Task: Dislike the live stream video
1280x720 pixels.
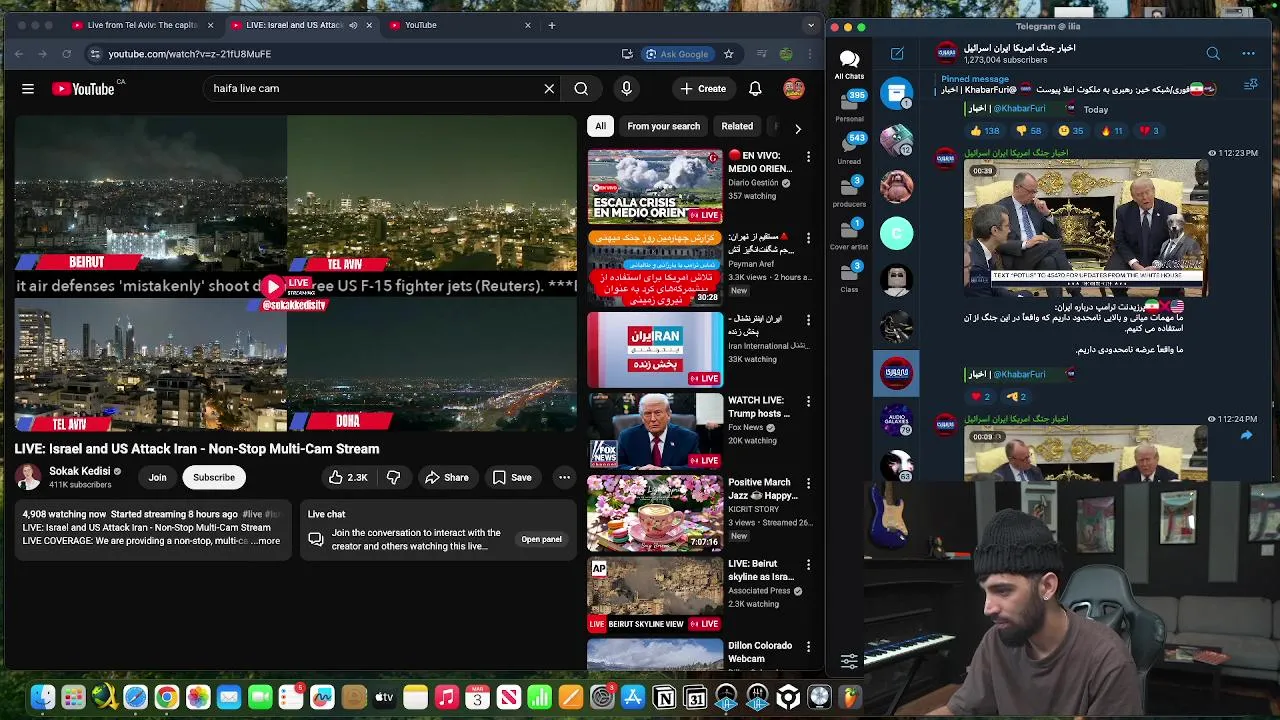Action: [x=393, y=478]
